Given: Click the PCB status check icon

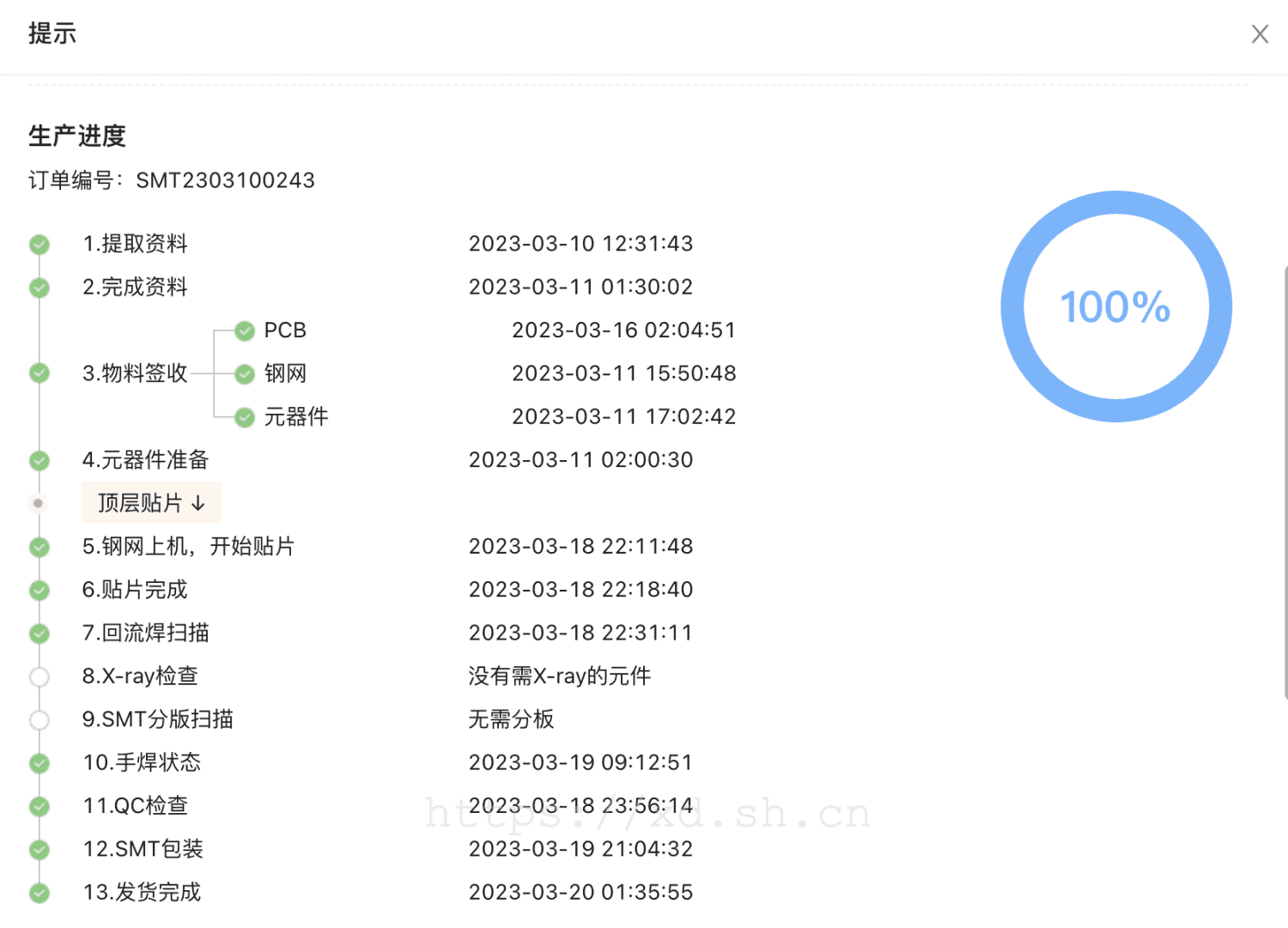Looking at the screenshot, I should (x=245, y=331).
